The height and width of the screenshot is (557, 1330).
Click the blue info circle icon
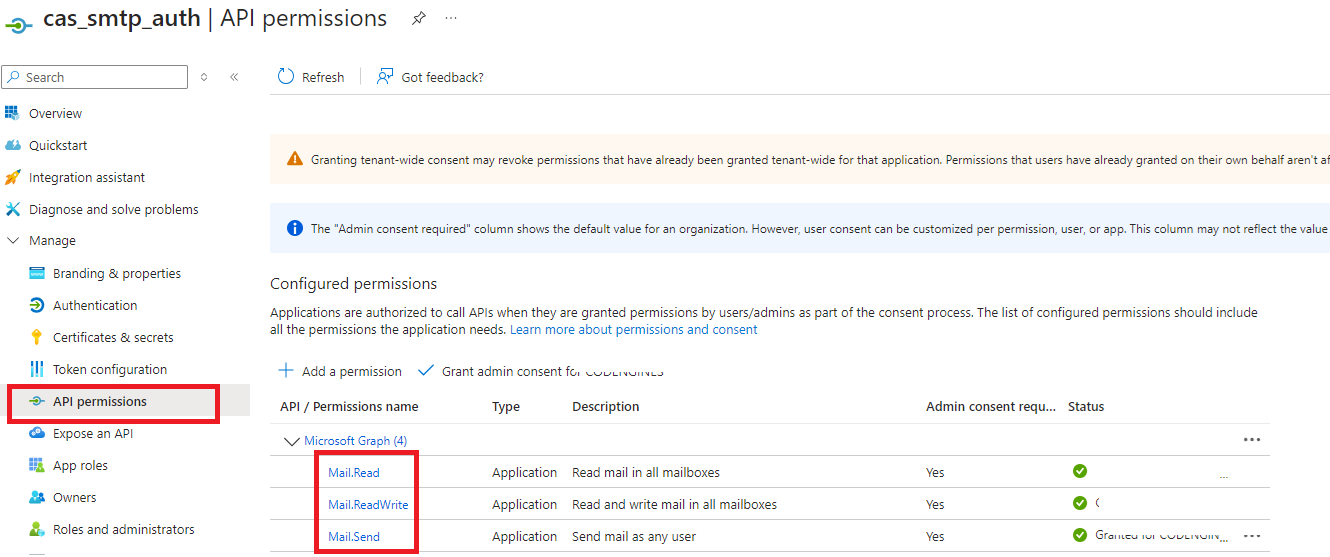pyautogui.click(x=295, y=228)
